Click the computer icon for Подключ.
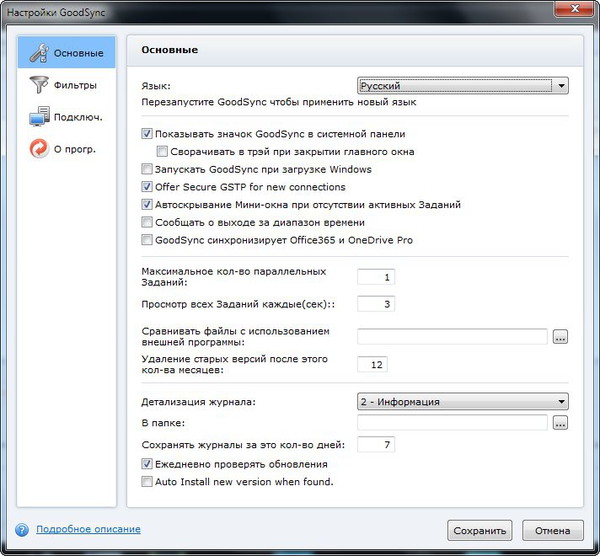Image resolution: width=600 pixels, height=556 pixels. [x=40, y=116]
